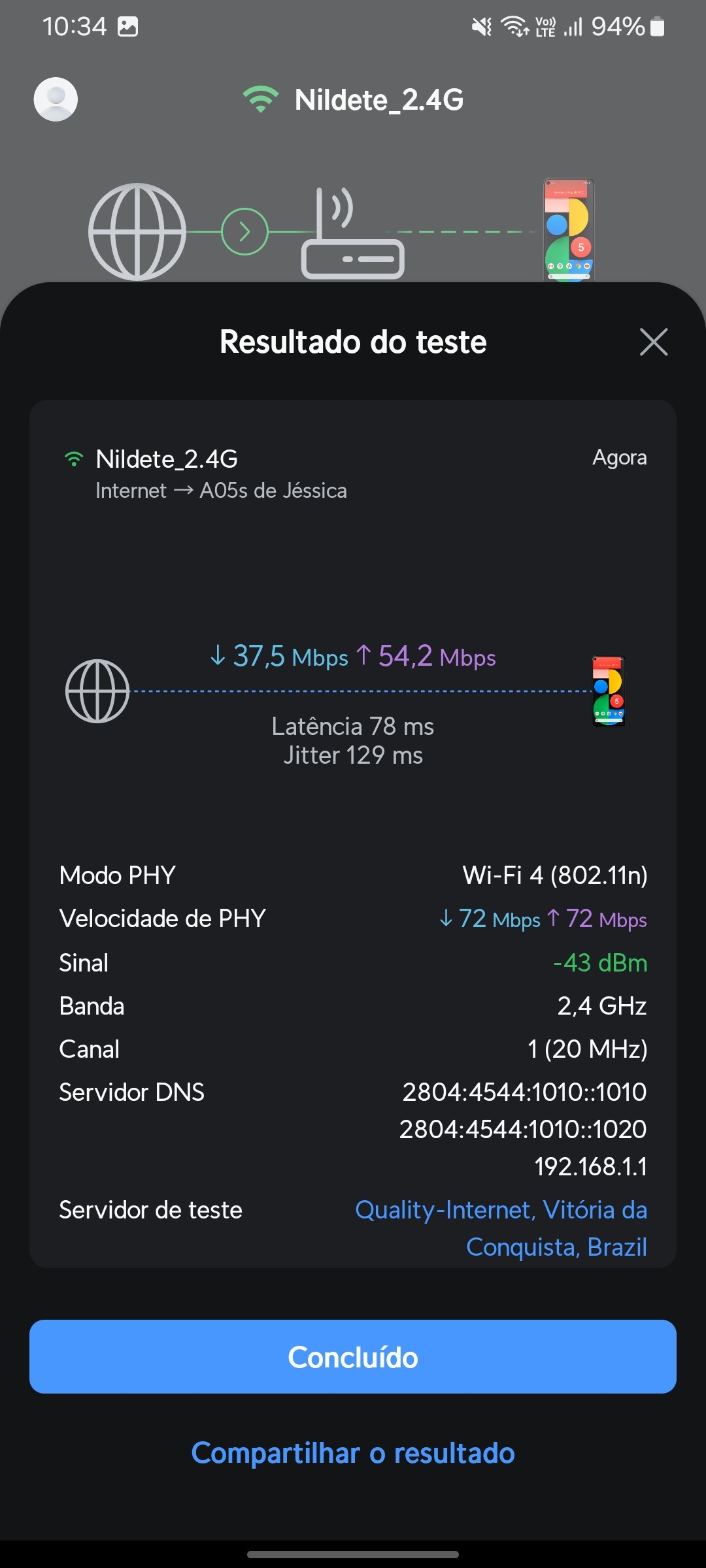Tap Compartilhar o resultado link

[353, 1453]
